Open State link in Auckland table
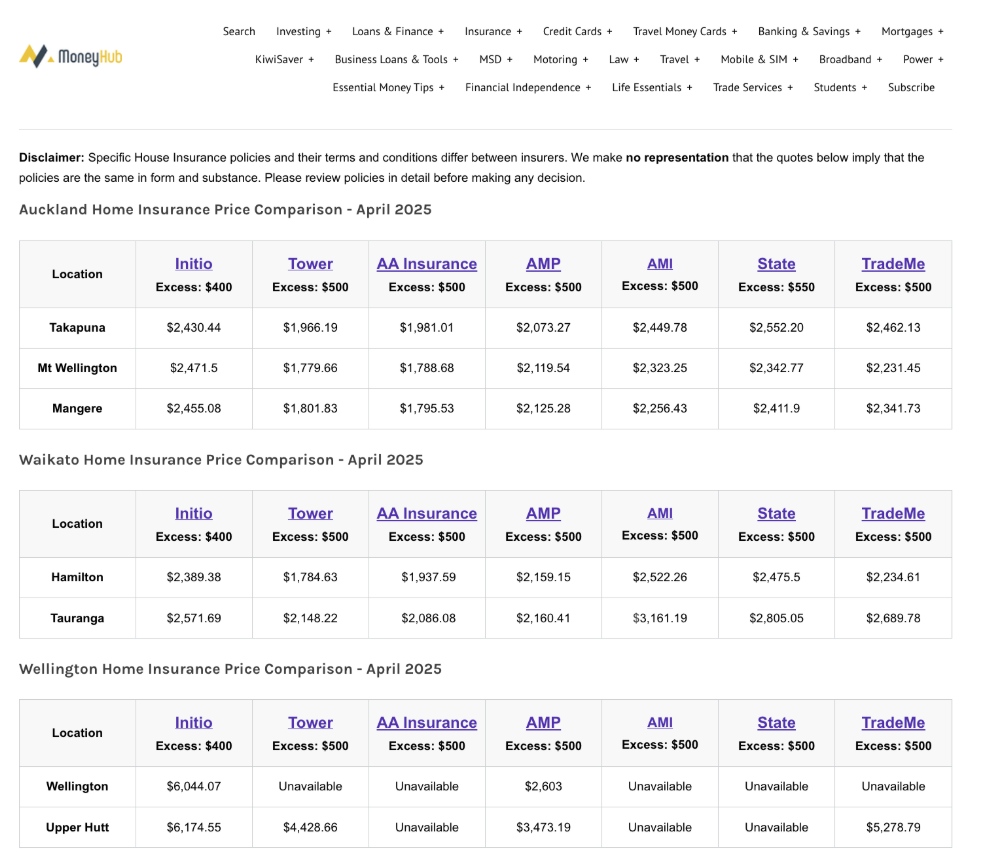 776,263
